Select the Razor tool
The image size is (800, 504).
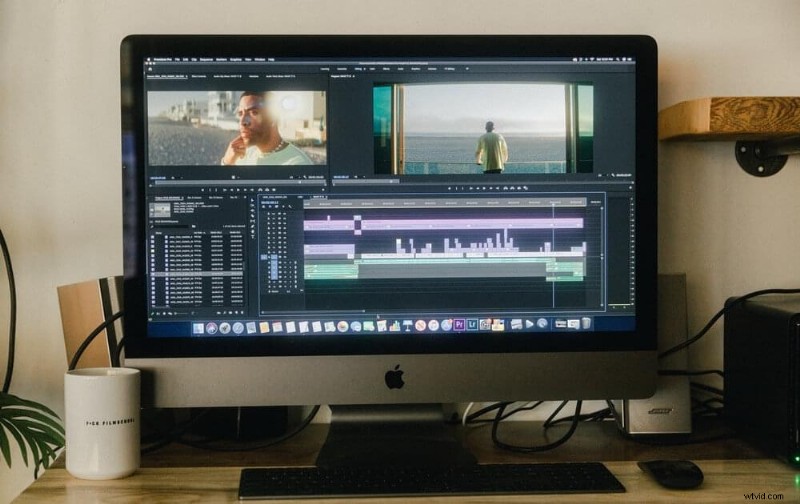(x=252, y=215)
